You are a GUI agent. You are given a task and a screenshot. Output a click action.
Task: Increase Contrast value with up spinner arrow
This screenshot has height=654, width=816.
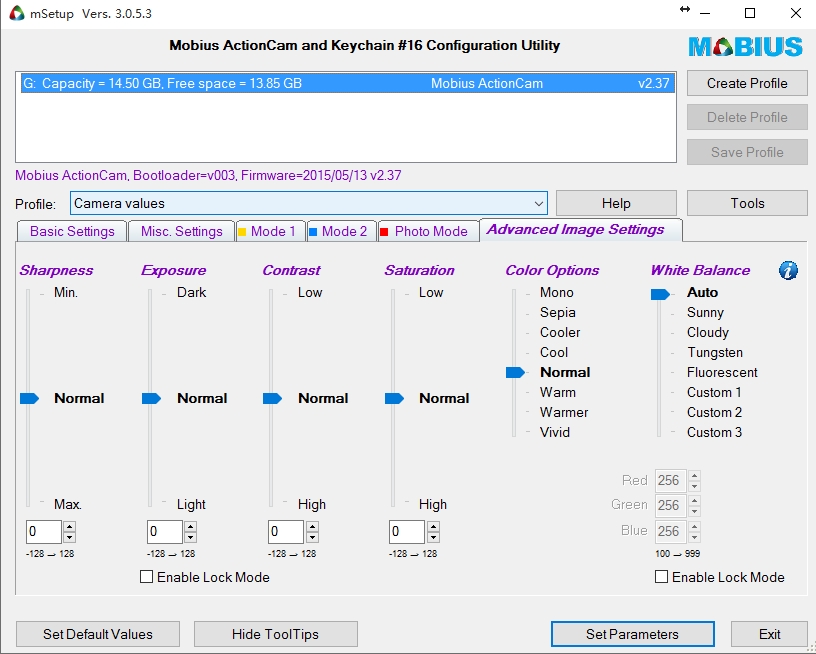coord(312,526)
